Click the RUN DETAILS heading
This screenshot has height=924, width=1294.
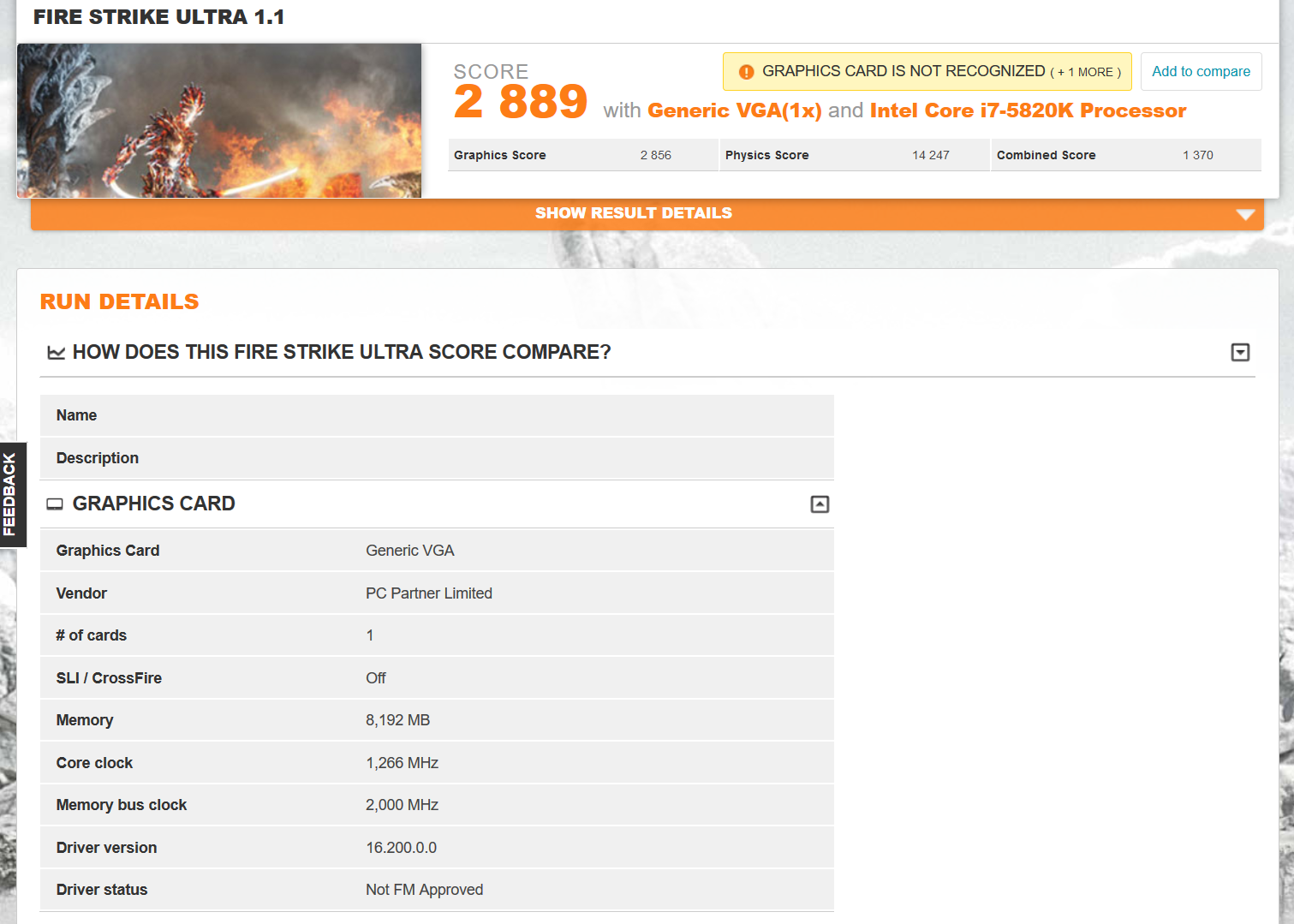coord(119,302)
